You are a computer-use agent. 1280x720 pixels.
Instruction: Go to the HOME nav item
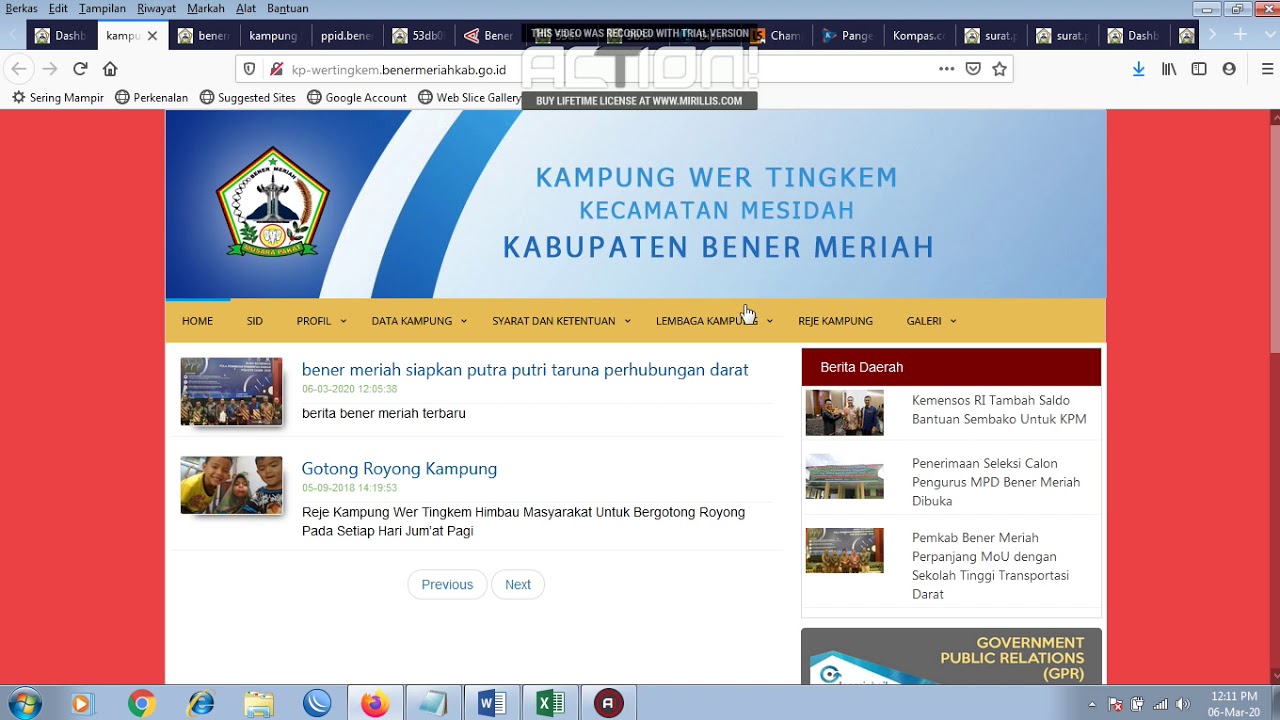click(x=197, y=321)
